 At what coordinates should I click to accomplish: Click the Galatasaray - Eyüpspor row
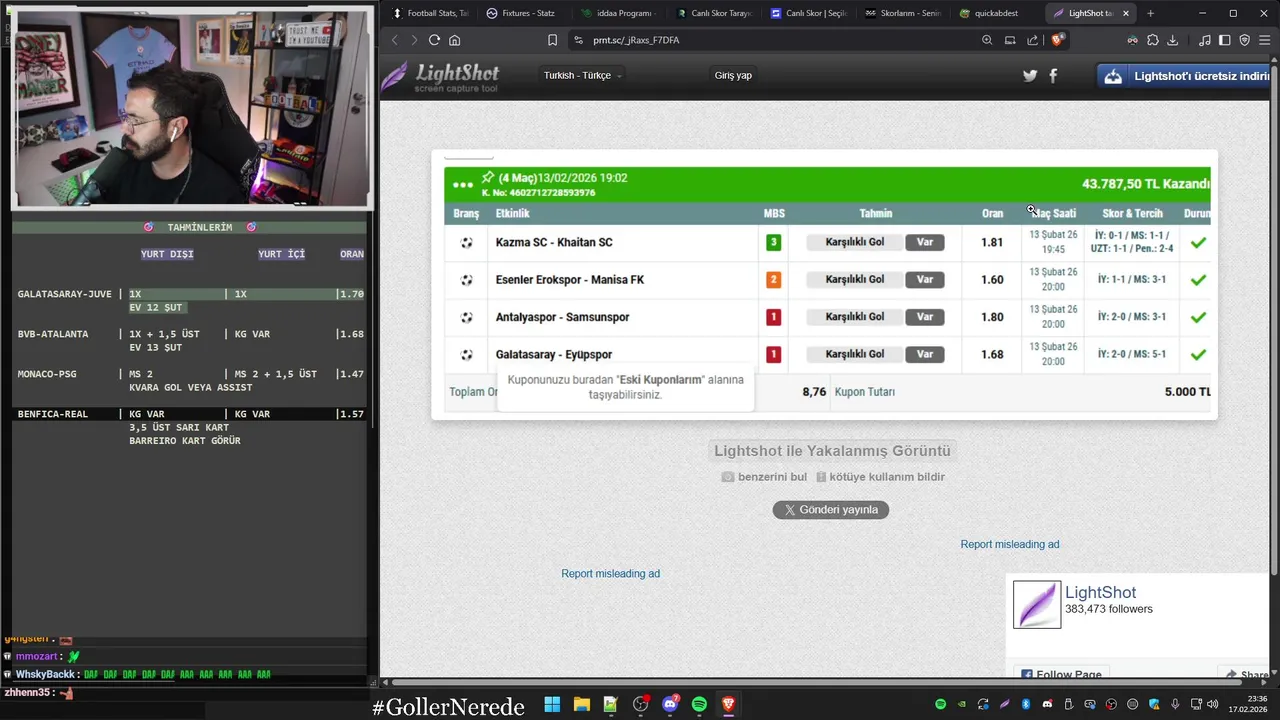[827, 354]
